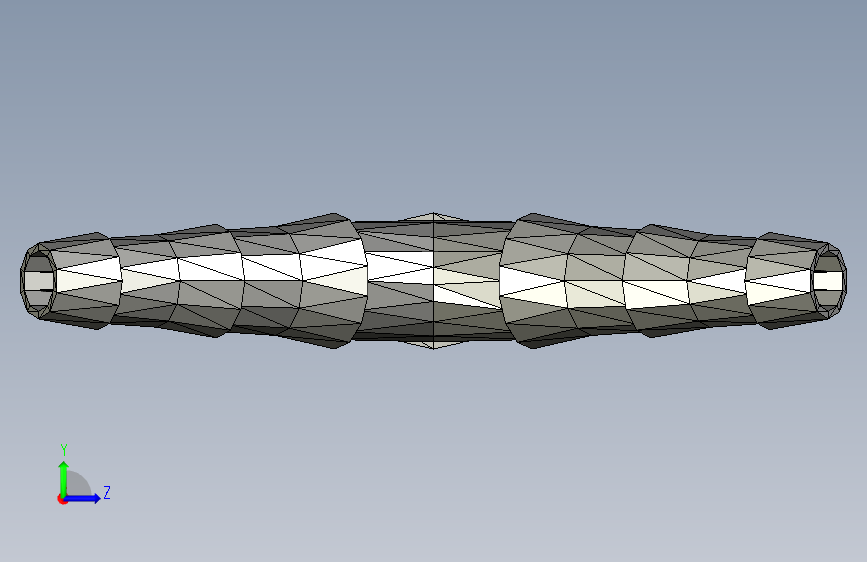Click the Z label of the axis triad
This screenshot has width=867, height=562.
[107, 492]
